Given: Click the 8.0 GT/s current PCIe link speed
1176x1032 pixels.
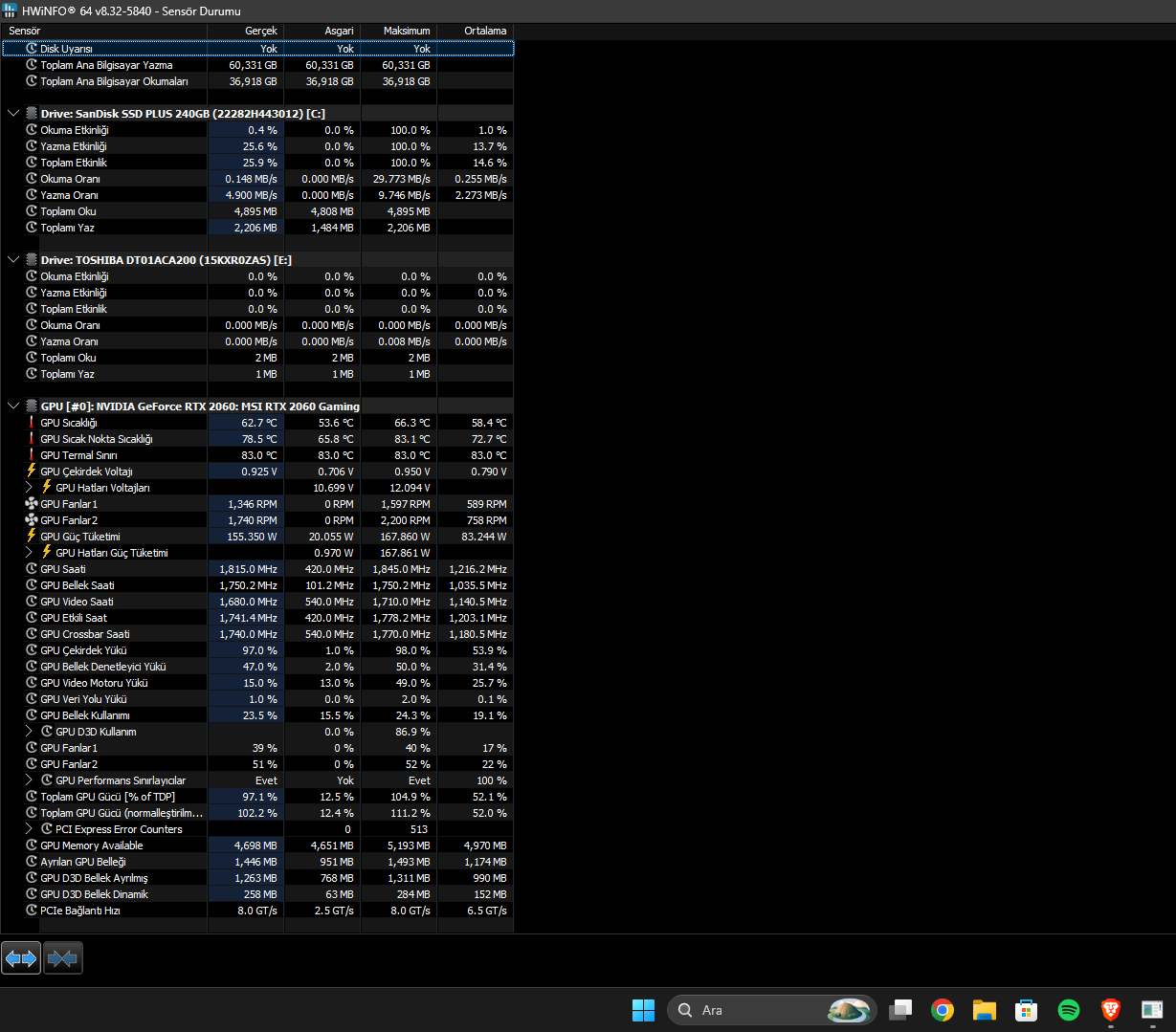Looking at the screenshot, I should pyautogui.click(x=257, y=911).
